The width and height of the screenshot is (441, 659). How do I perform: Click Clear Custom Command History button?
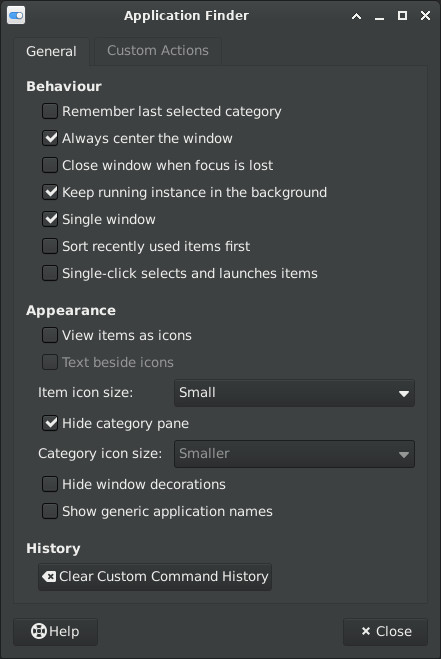pos(155,577)
